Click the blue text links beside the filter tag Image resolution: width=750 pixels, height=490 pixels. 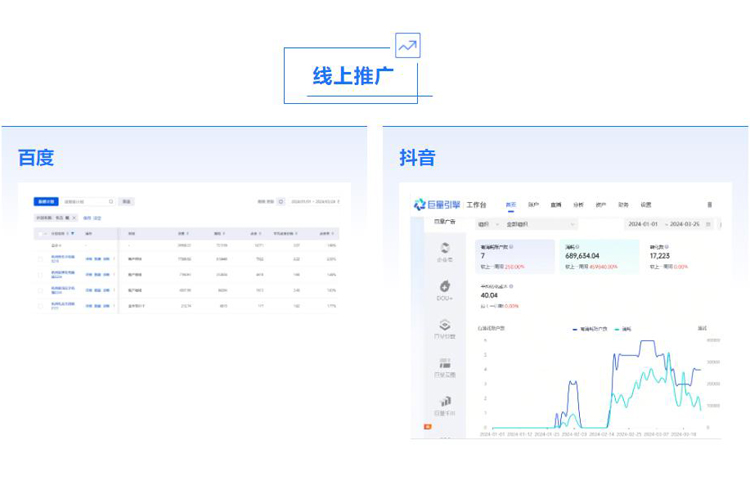(92, 218)
